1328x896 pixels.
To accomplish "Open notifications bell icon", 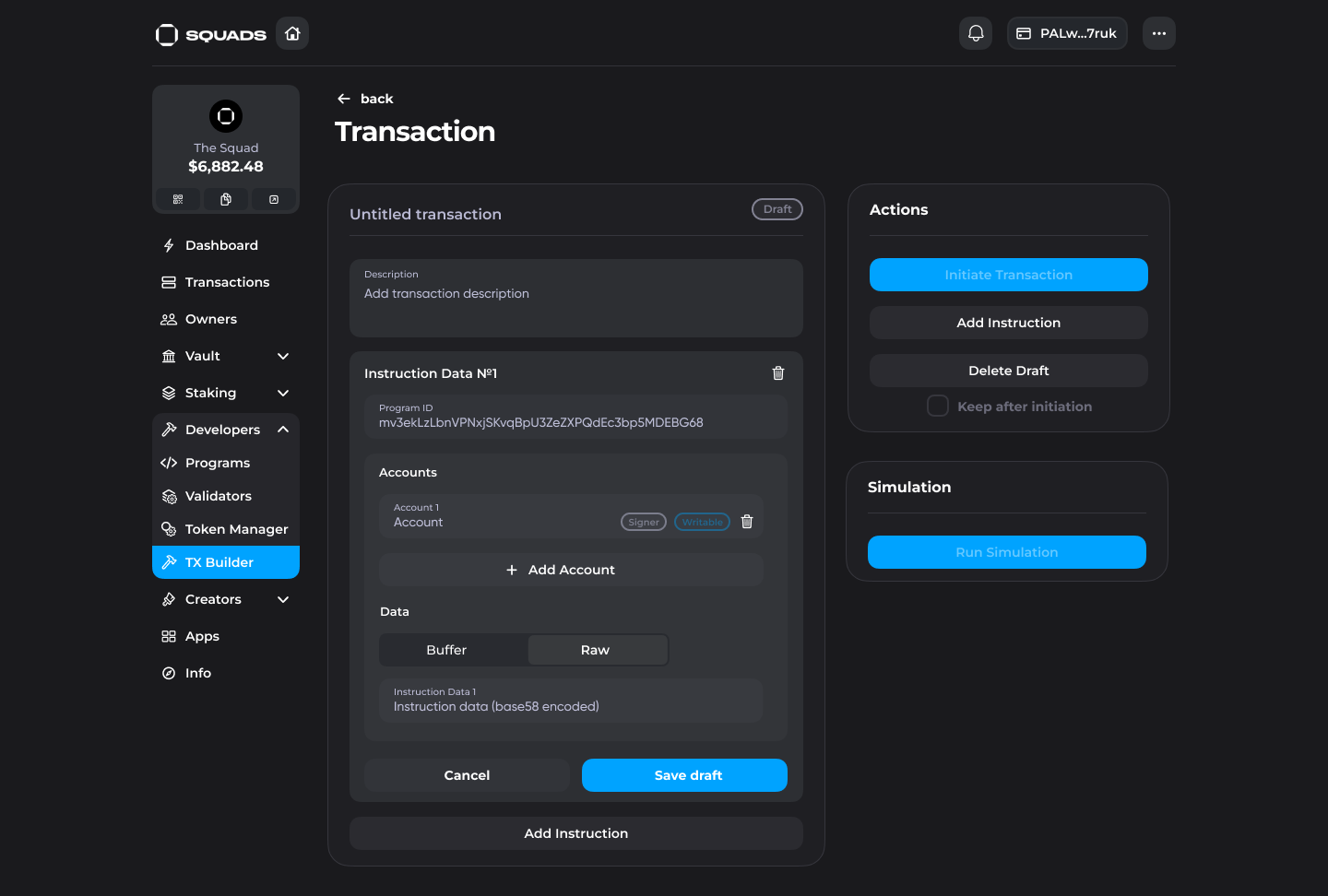I will pyautogui.click(x=976, y=34).
